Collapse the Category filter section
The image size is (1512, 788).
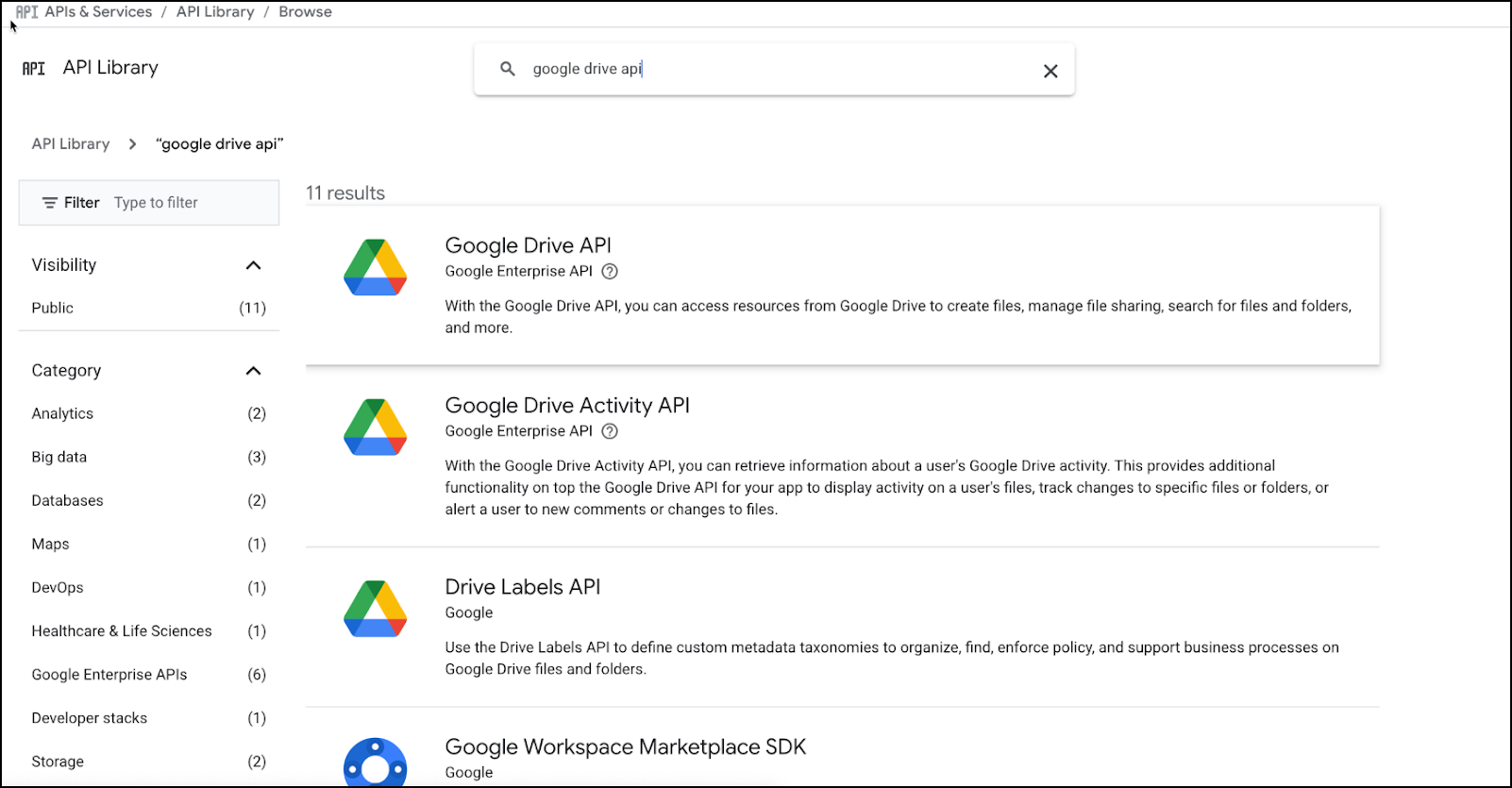(x=253, y=371)
